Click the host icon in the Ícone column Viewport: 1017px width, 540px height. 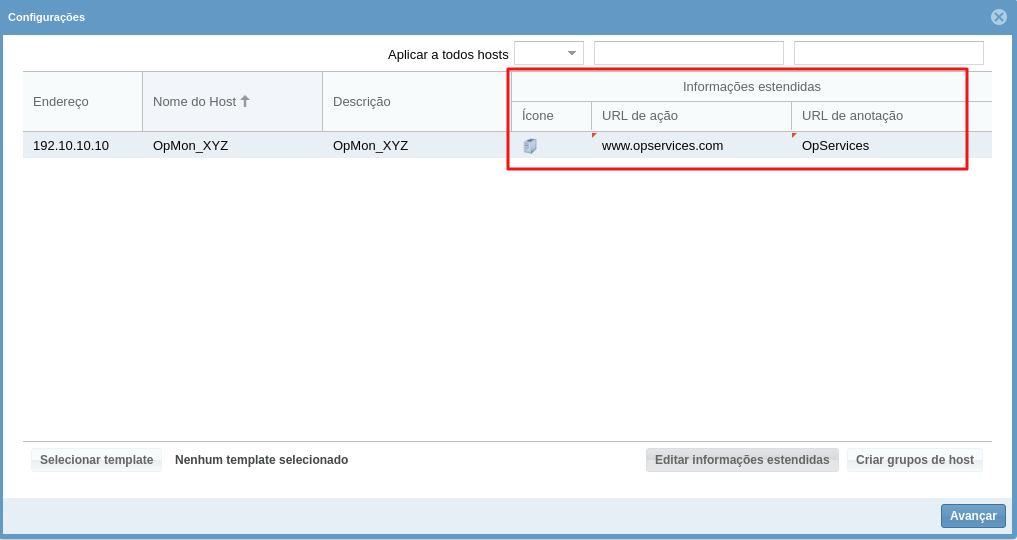click(530, 146)
